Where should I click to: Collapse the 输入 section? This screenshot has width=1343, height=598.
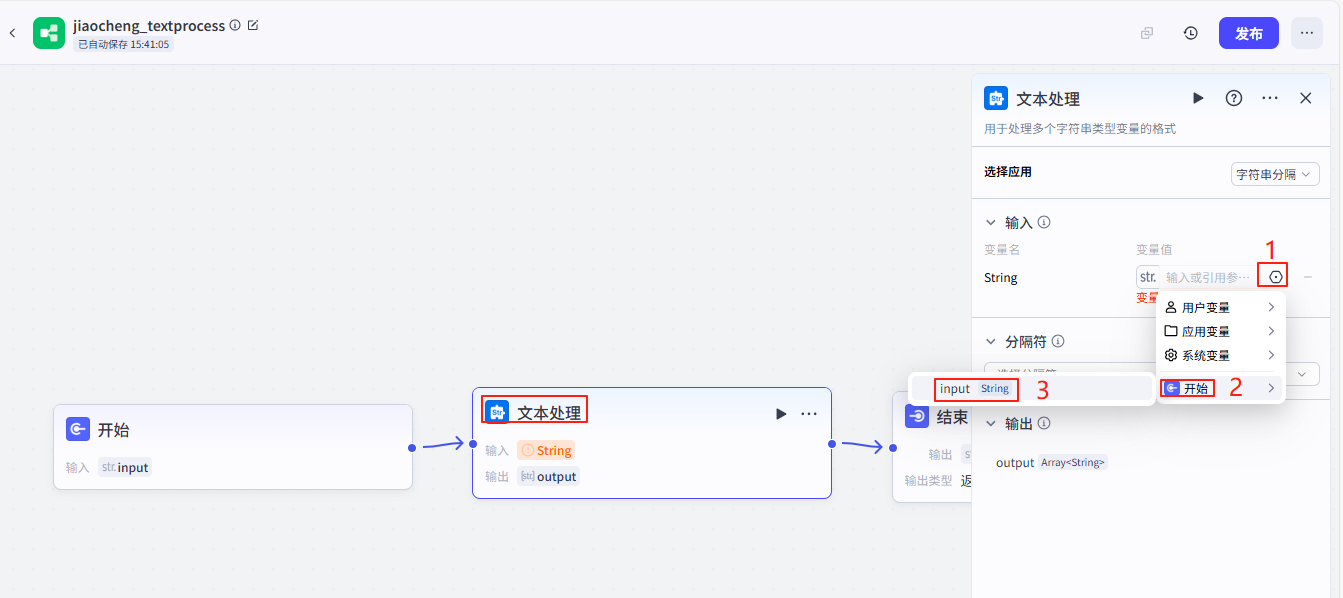(991, 222)
